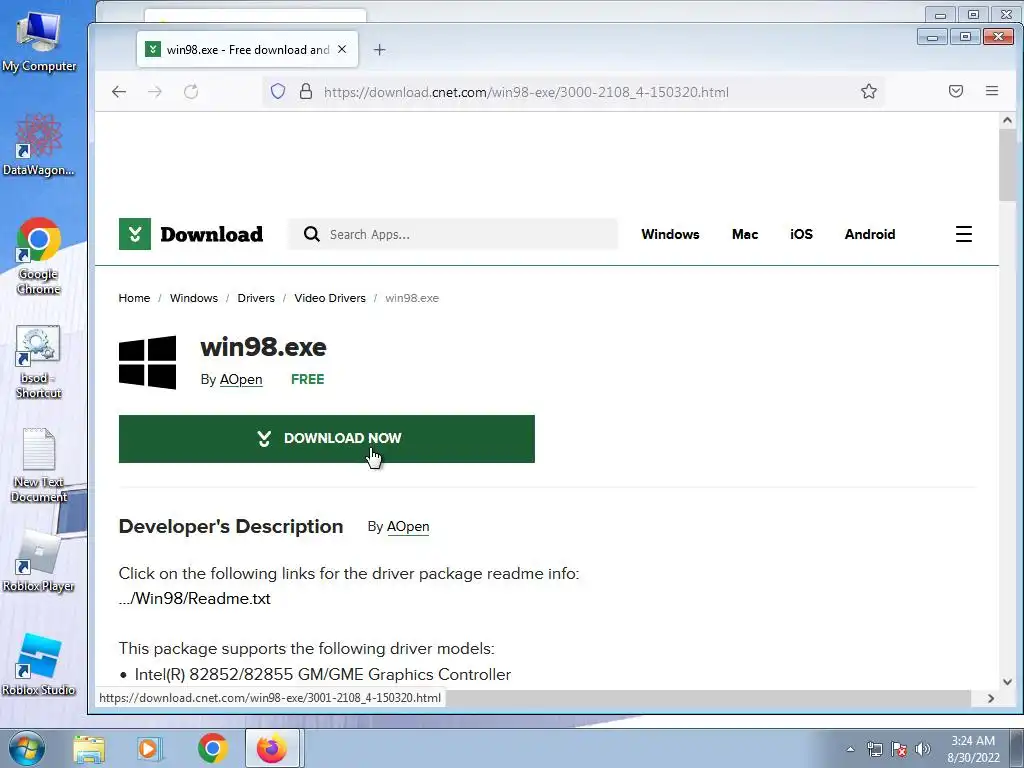Viewport: 1024px width, 768px height.
Task: Click the scroll down arrow of page
Action: click(1007, 682)
